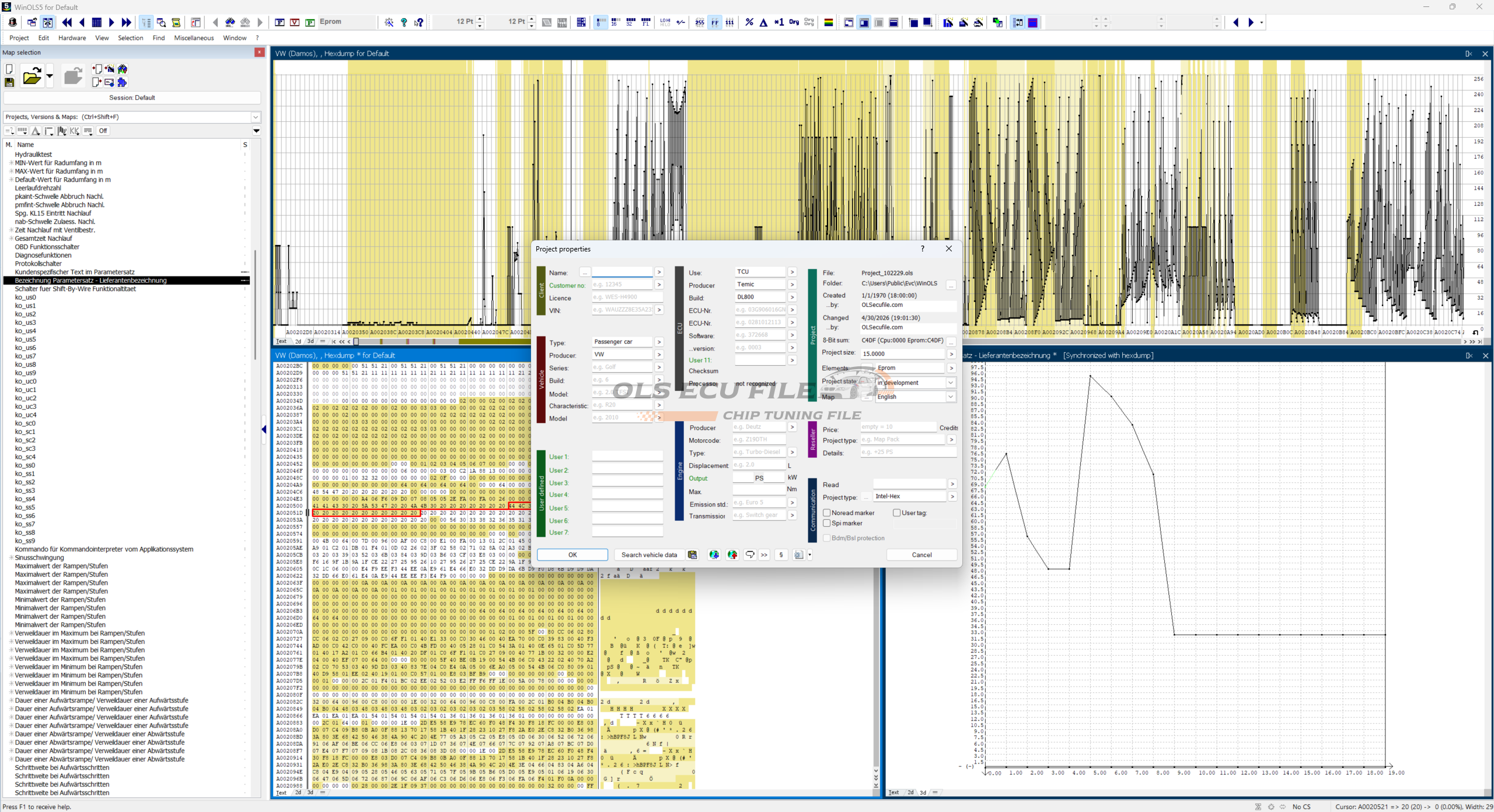Click the speech bubble icon in dialog

point(750,555)
